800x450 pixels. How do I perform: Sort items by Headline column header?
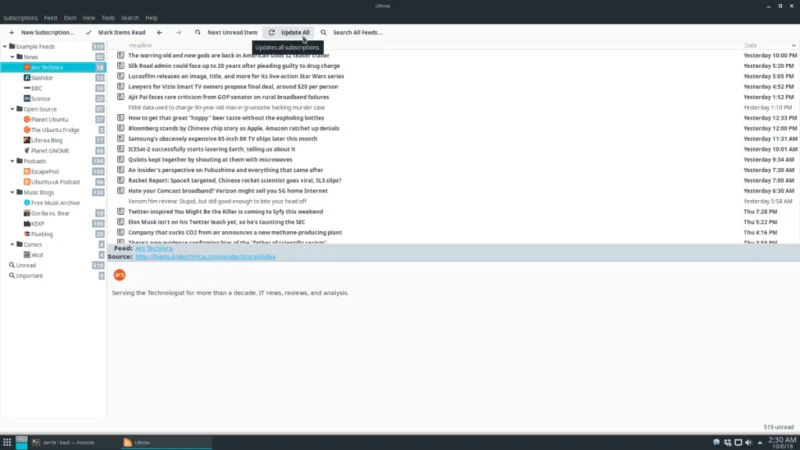click(x=140, y=45)
